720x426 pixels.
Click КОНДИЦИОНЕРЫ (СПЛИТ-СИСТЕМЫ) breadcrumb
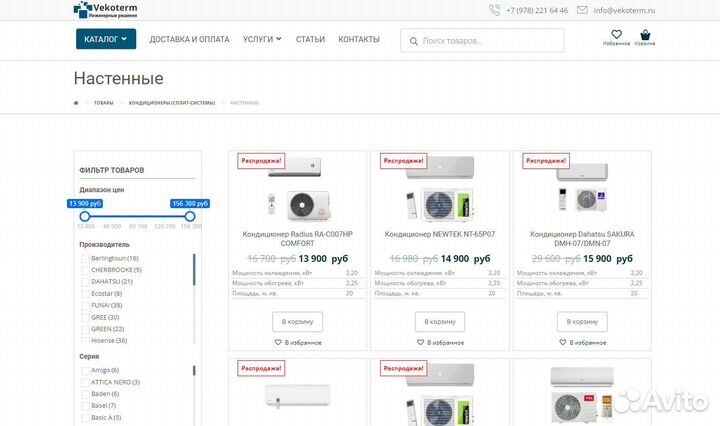tap(172, 103)
